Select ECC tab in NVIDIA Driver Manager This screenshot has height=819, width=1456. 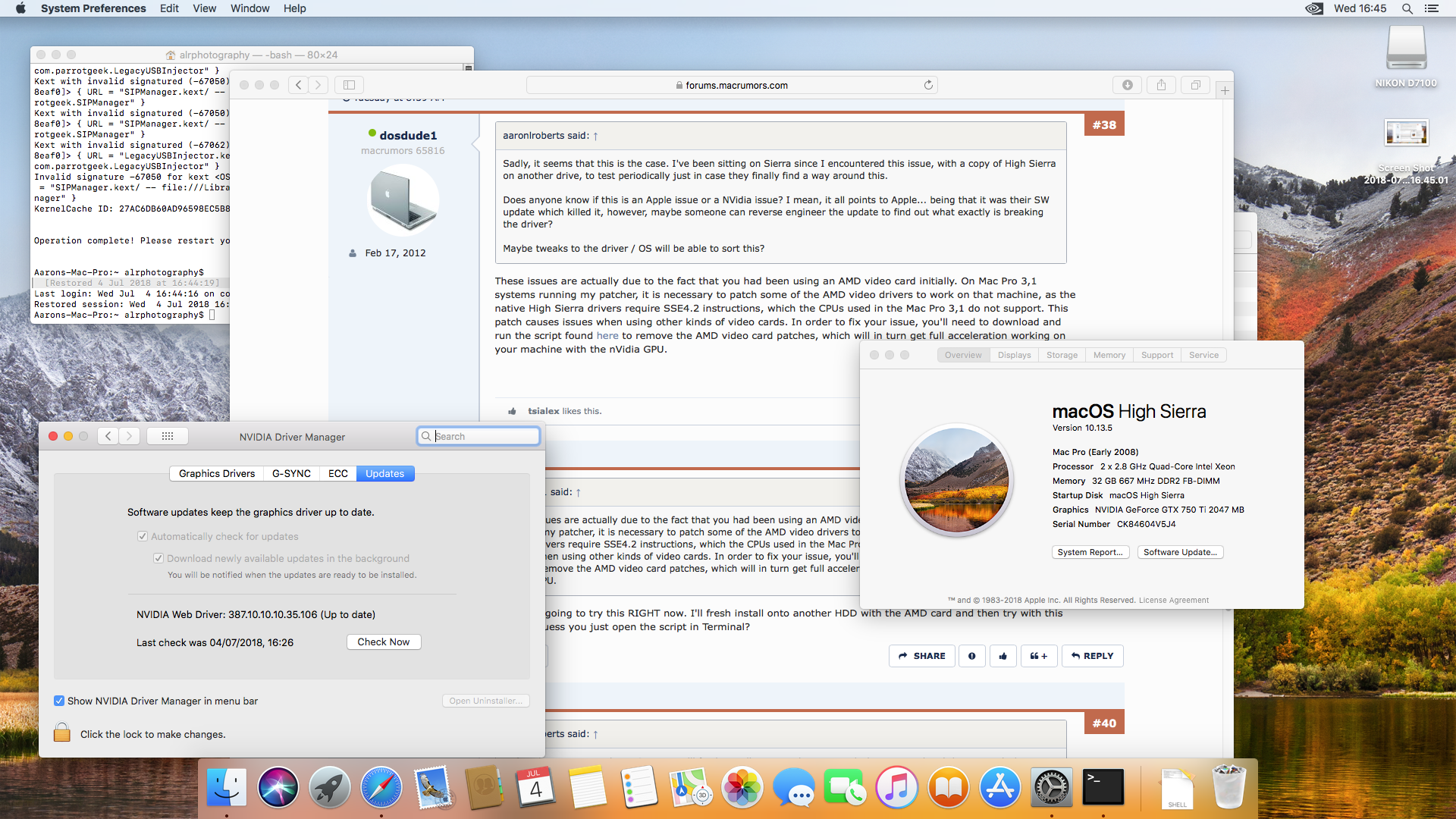(x=338, y=473)
